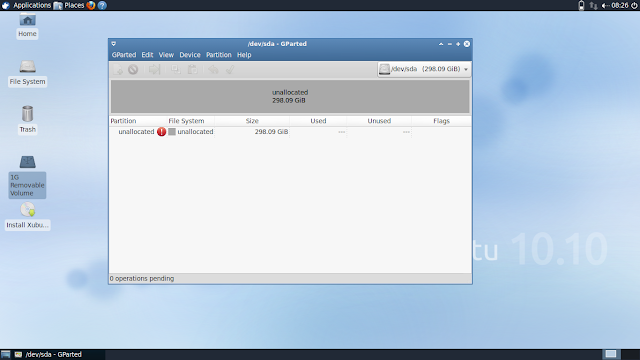This screenshot has width=640, height=360.
Task: Click the gray unallocated file system swatch
Action: pos(172,132)
